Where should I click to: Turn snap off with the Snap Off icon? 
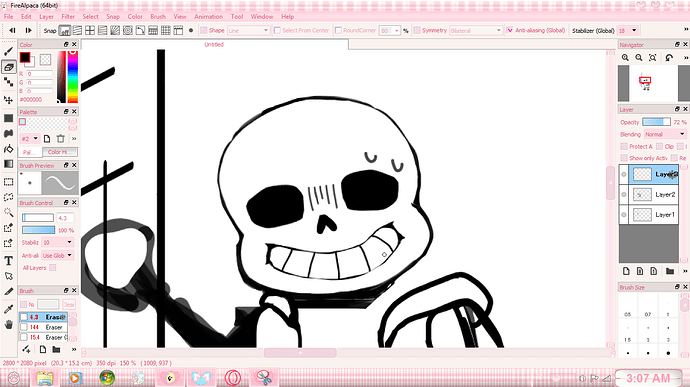click(65, 30)
